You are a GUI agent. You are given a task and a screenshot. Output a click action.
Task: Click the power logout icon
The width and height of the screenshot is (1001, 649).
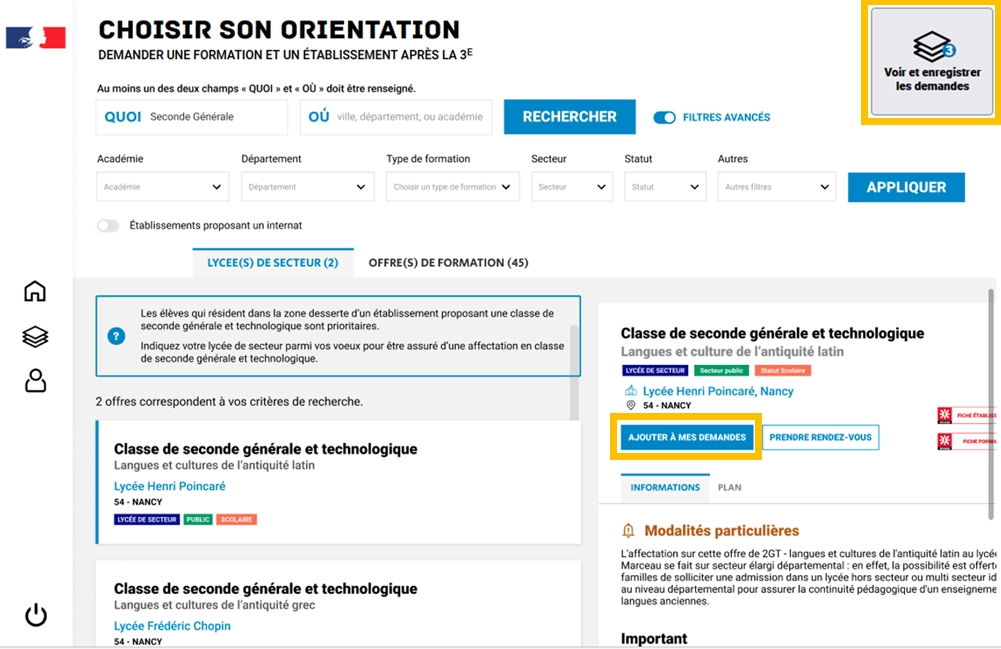pos(36,615)
